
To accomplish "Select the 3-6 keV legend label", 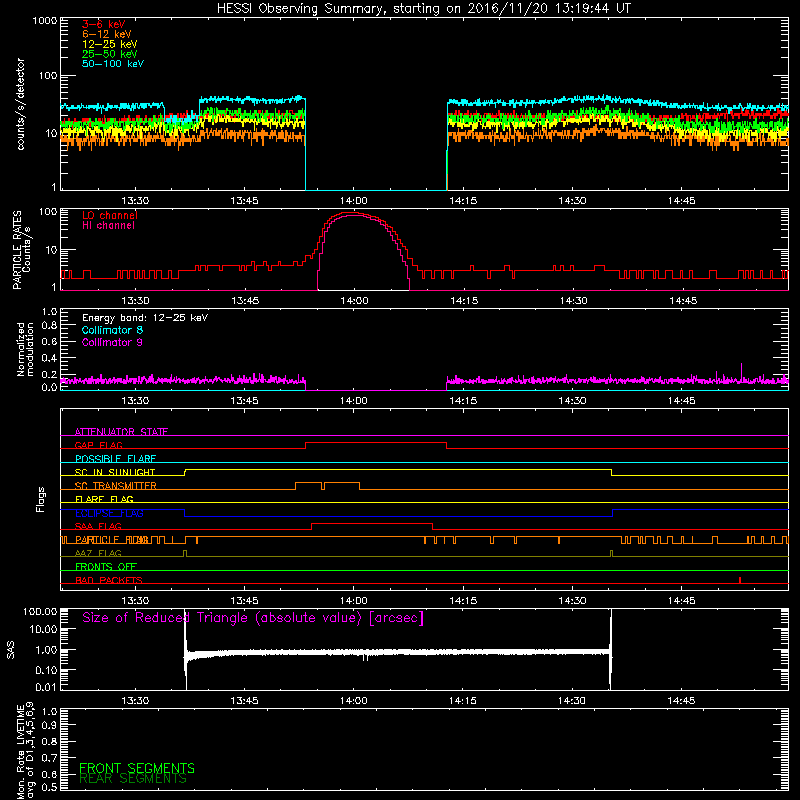I will click(x=104, y=24).
